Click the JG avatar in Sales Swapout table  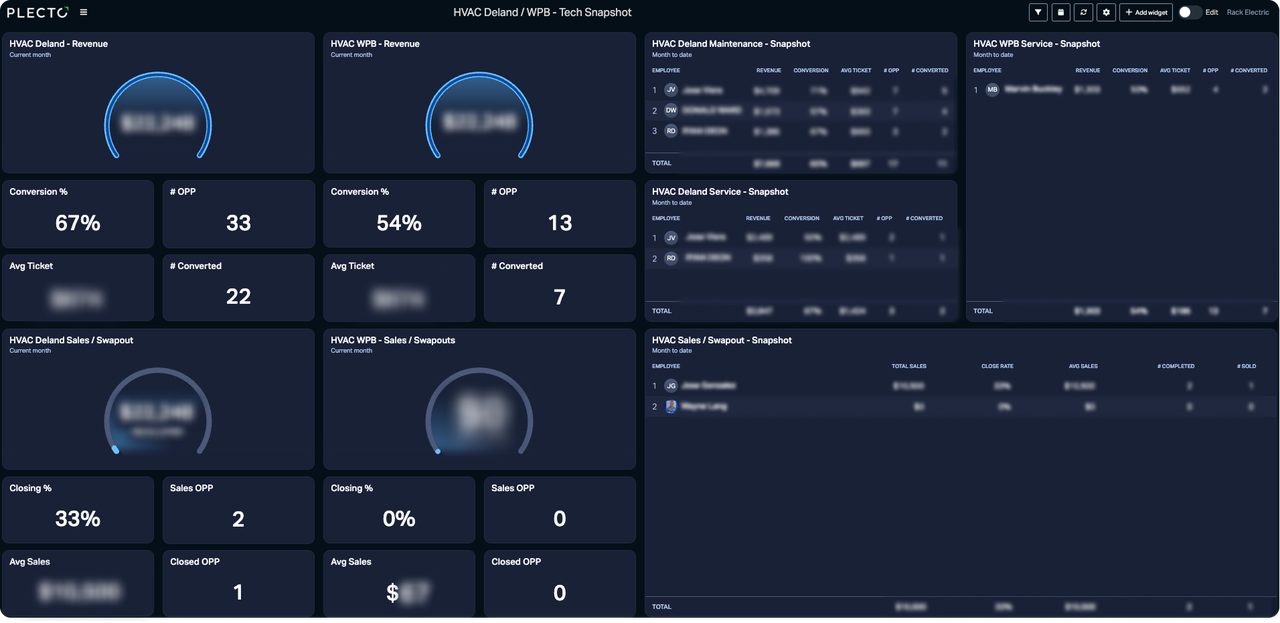click(671, 386)
